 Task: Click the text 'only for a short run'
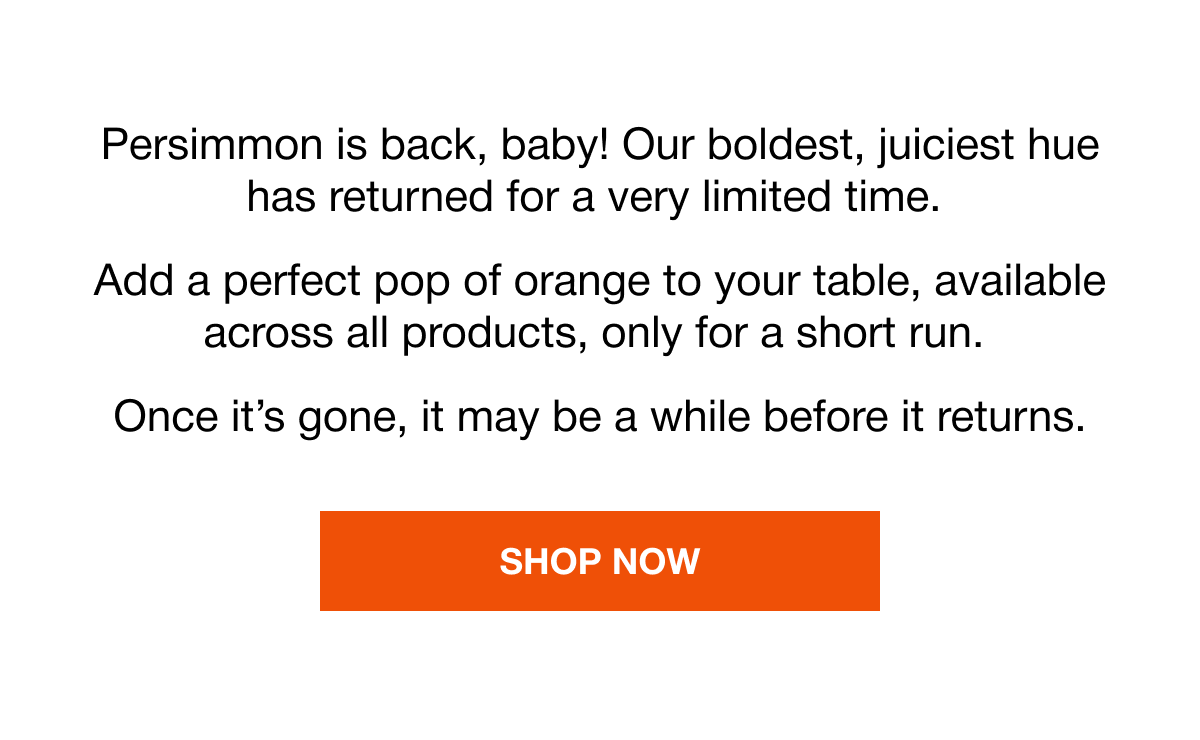point(790,332)
